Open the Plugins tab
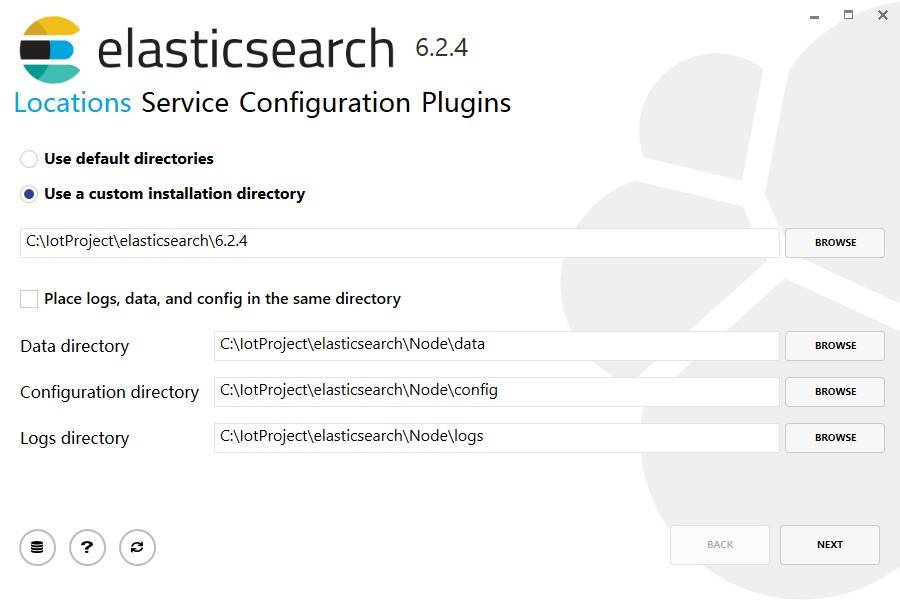 466,103
